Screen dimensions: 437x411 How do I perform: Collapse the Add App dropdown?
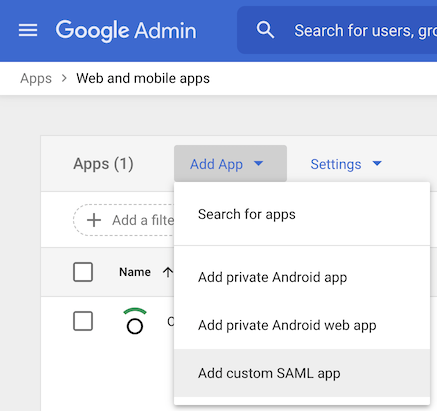point(230,164)
